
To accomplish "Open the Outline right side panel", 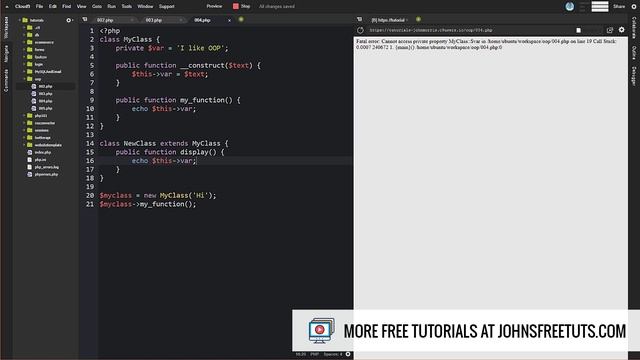I will 634,53.
